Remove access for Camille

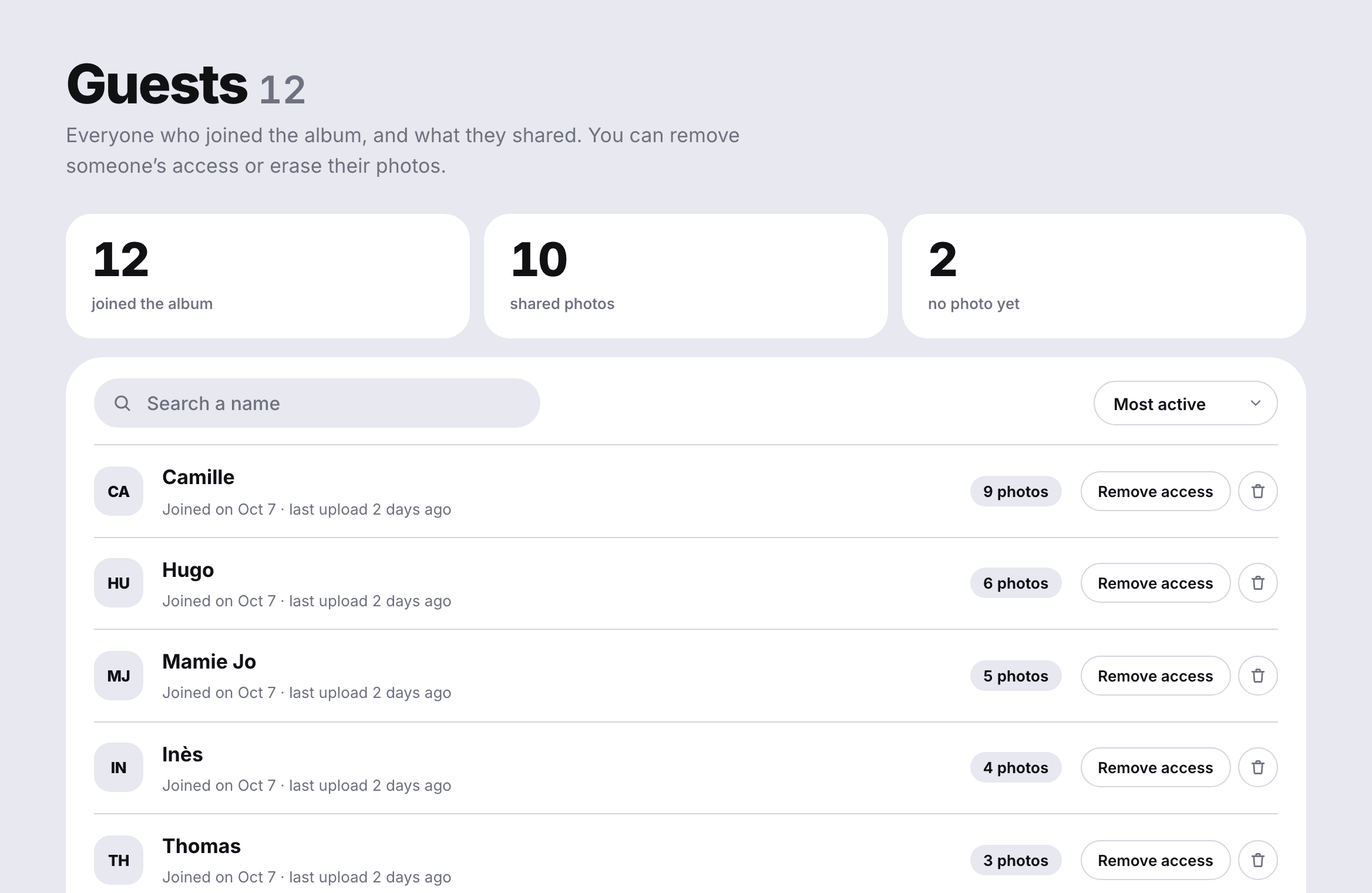coord(1155,491)
